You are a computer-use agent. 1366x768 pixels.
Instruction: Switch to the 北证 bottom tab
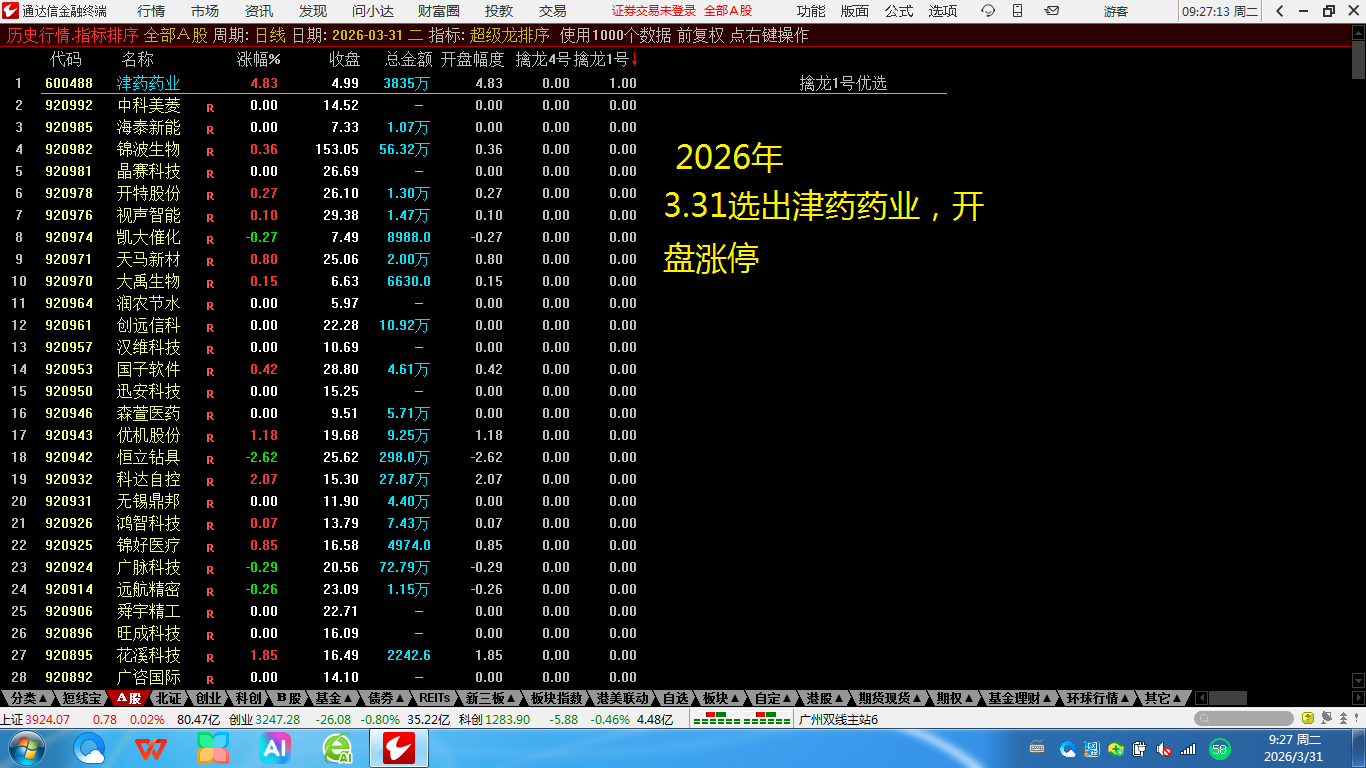[x=169, y=698]
